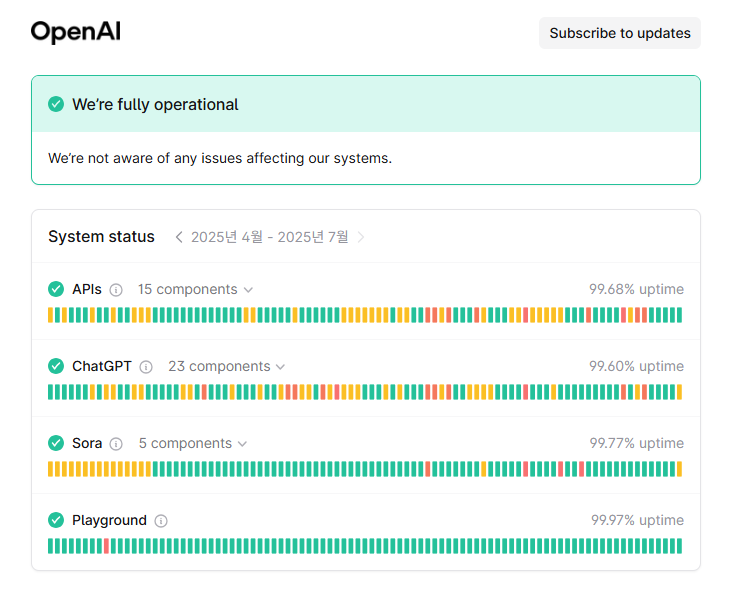Viewport: 735px width, 593px height.
Task: Click Subscribe to updates button
Action: point(620,33)
